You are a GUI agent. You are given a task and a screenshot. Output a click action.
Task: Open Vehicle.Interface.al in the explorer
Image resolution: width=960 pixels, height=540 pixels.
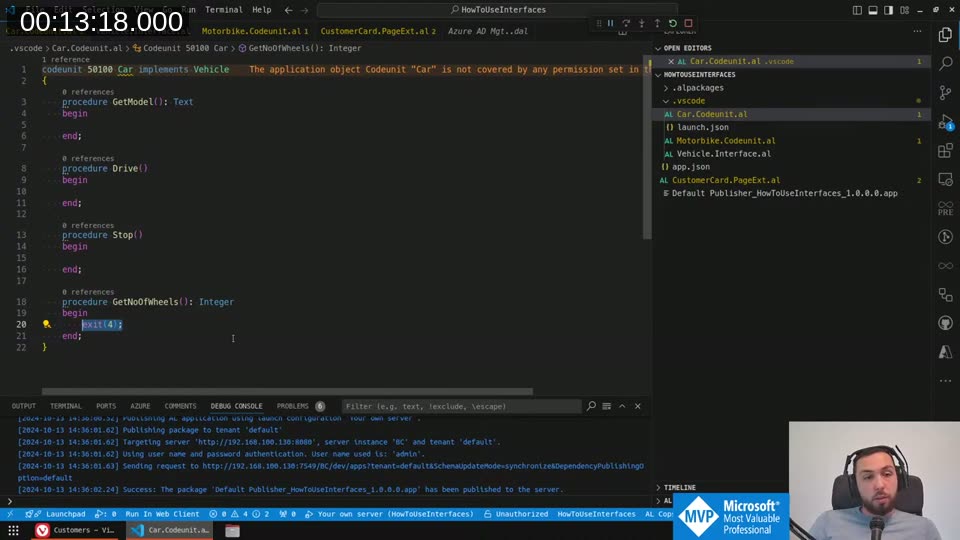pyautogui.click(x=723, y=154)
